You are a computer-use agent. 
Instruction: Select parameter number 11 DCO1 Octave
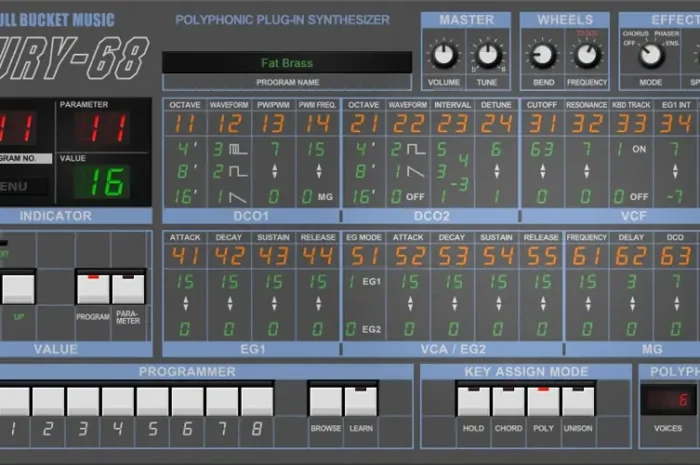coord(185,124)
